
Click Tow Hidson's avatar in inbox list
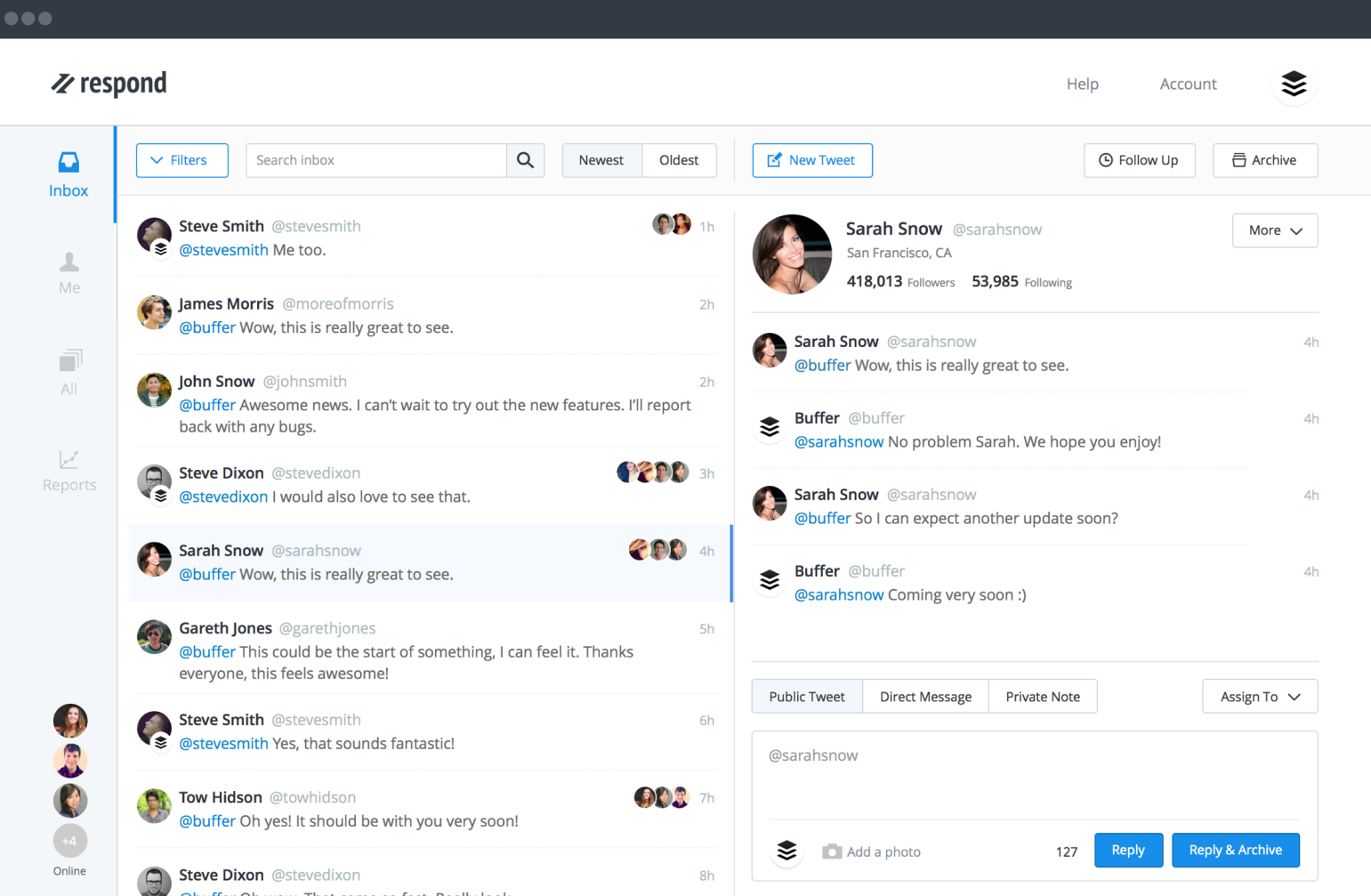(154, 805)
